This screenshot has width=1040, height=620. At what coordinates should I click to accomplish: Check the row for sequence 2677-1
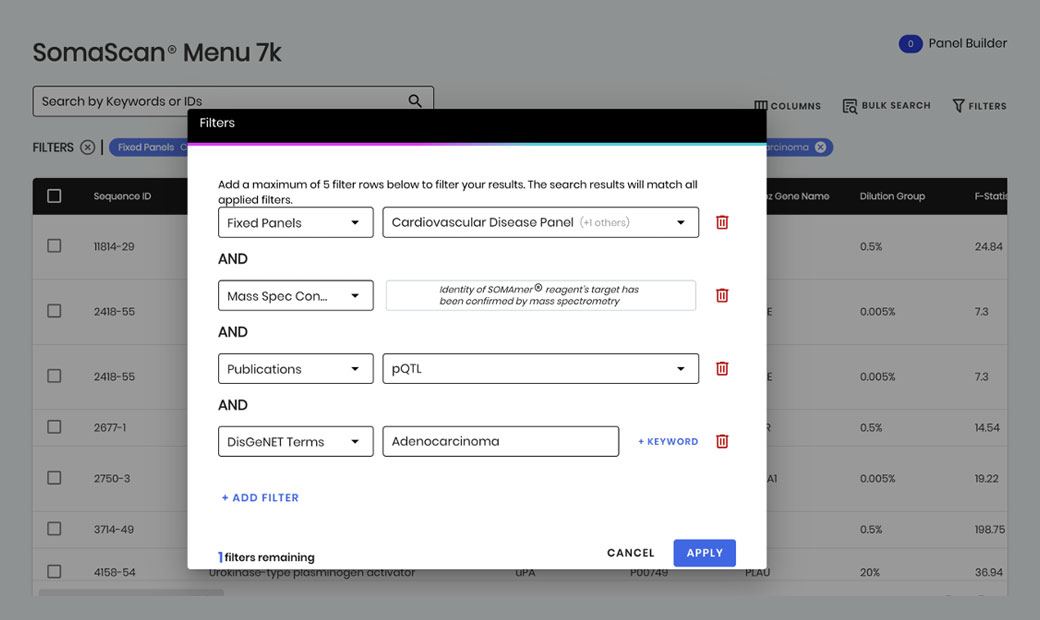tap(54, 427)
